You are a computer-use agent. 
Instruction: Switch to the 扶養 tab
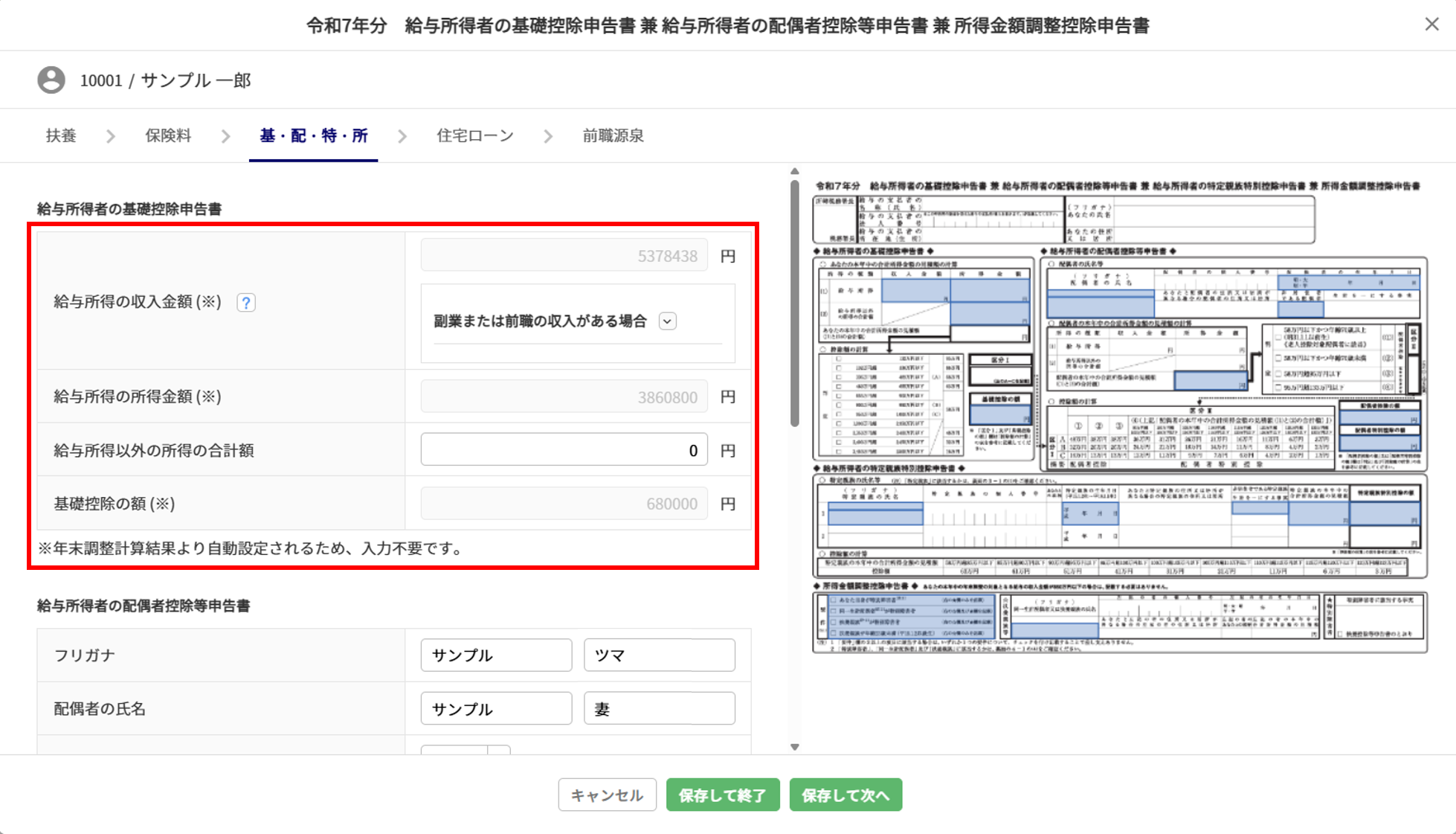61,136
